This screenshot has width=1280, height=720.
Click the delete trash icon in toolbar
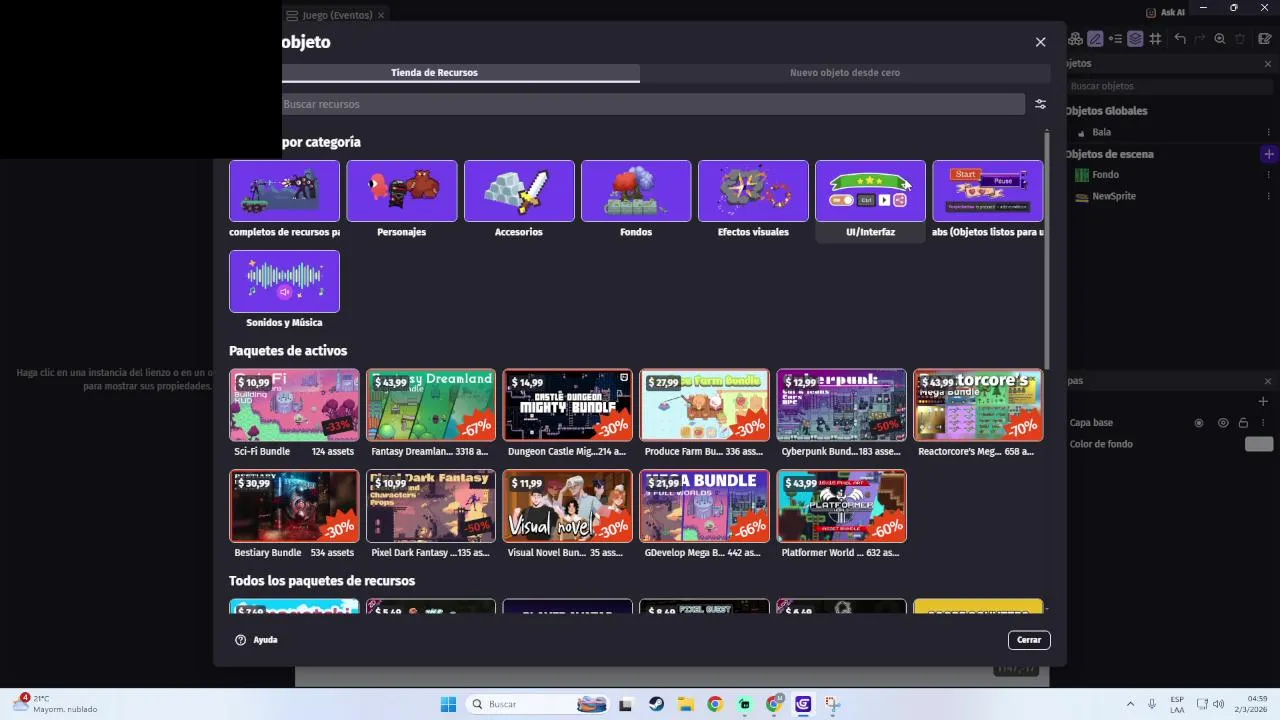click(1240, 39)
